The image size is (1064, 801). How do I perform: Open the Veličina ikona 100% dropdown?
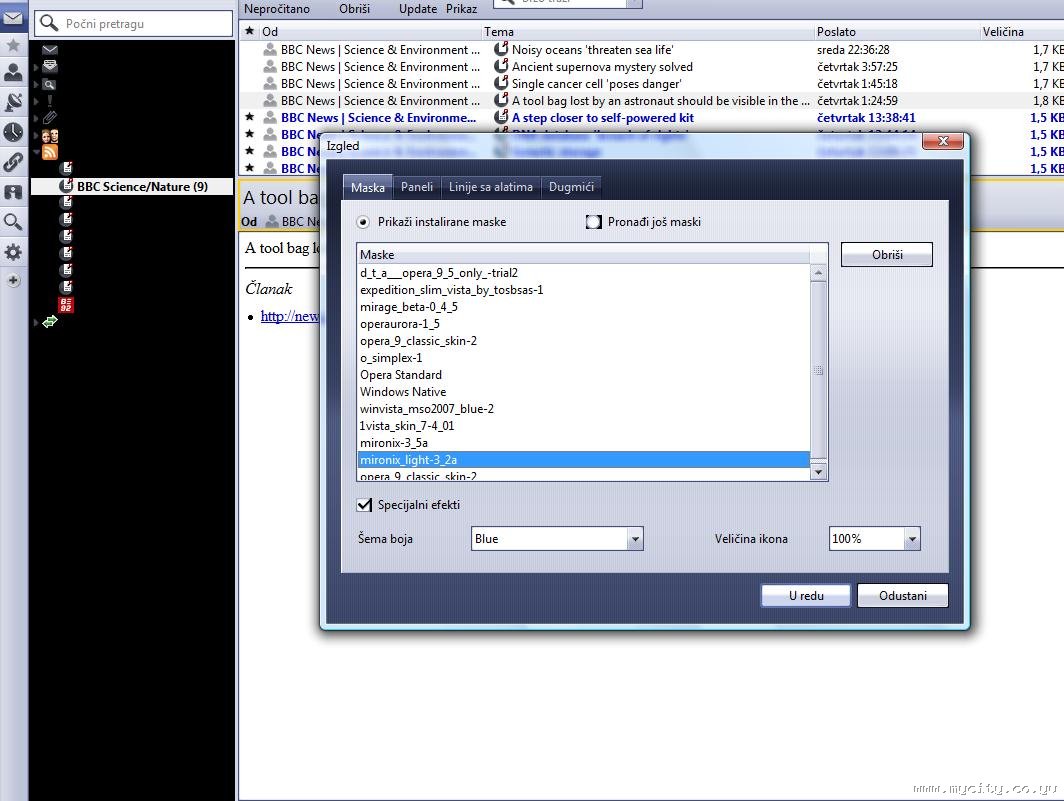874,538
